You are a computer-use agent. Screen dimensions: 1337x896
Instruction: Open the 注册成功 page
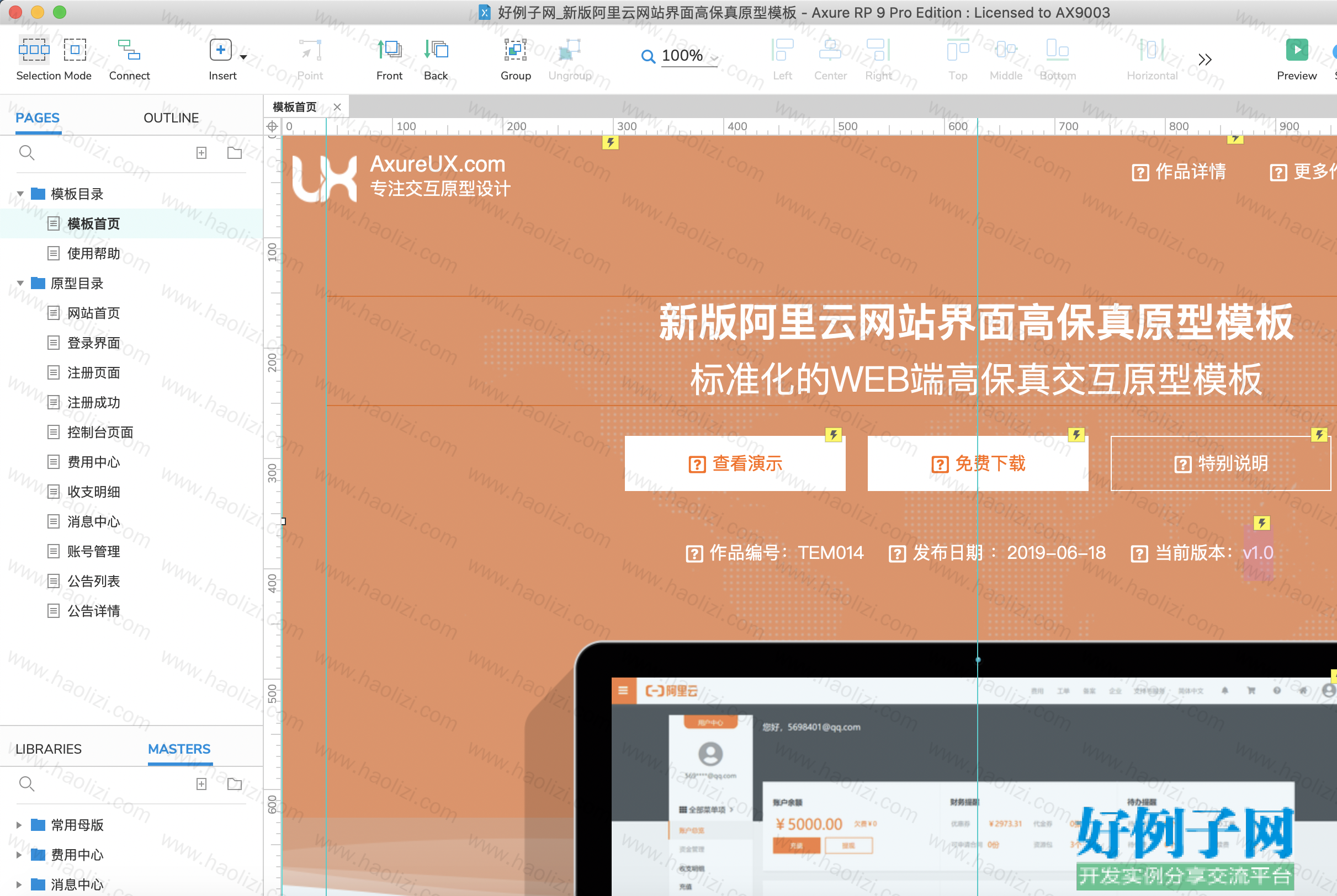pyautogui.click(x=93, y=402)
